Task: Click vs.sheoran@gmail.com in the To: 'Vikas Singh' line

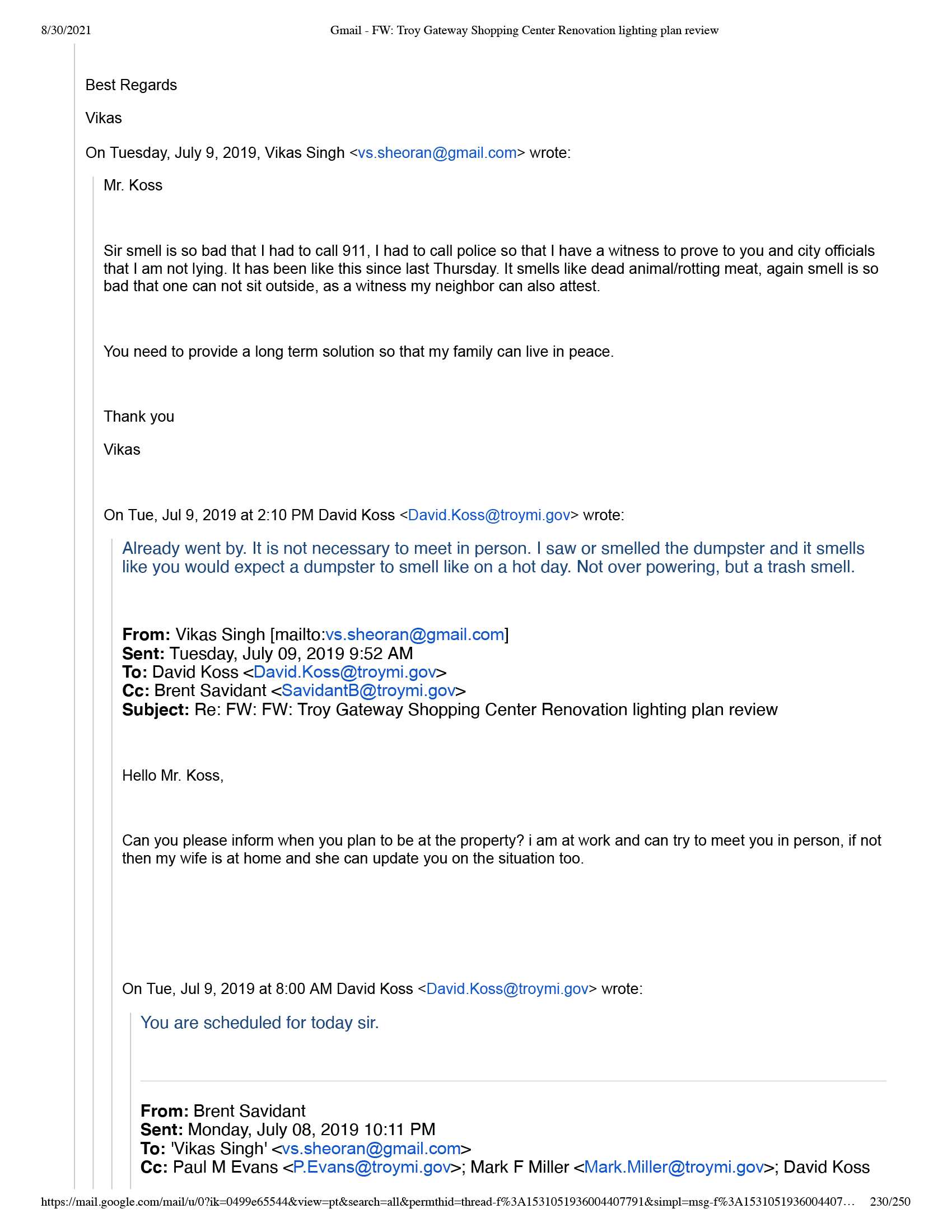Action: point(371,1149)
